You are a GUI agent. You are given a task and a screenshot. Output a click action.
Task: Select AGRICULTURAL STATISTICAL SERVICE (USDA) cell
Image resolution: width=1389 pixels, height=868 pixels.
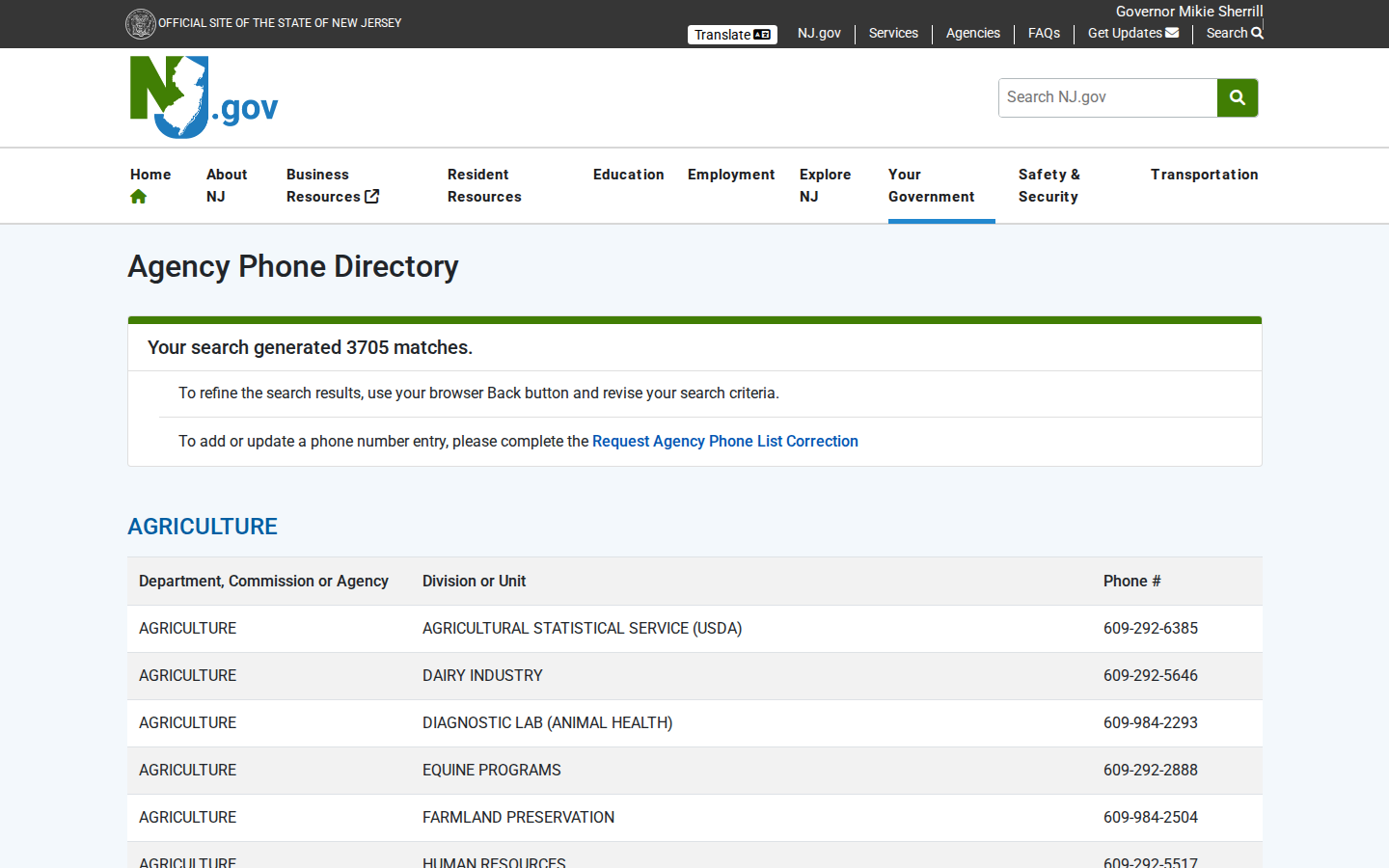(x=583, y=628)
